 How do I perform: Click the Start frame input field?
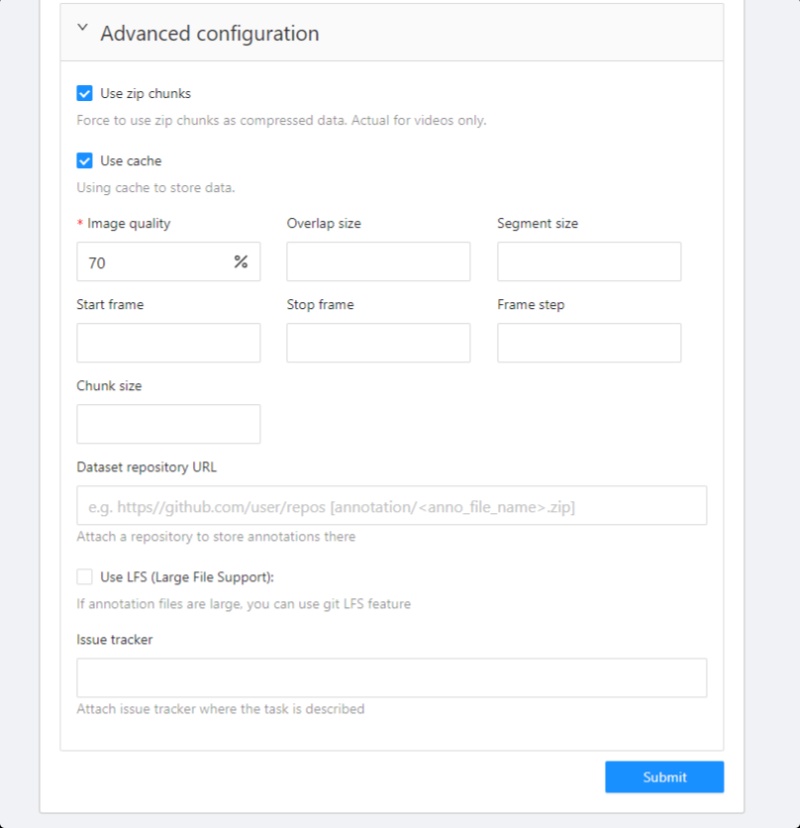tap(168, 343)
